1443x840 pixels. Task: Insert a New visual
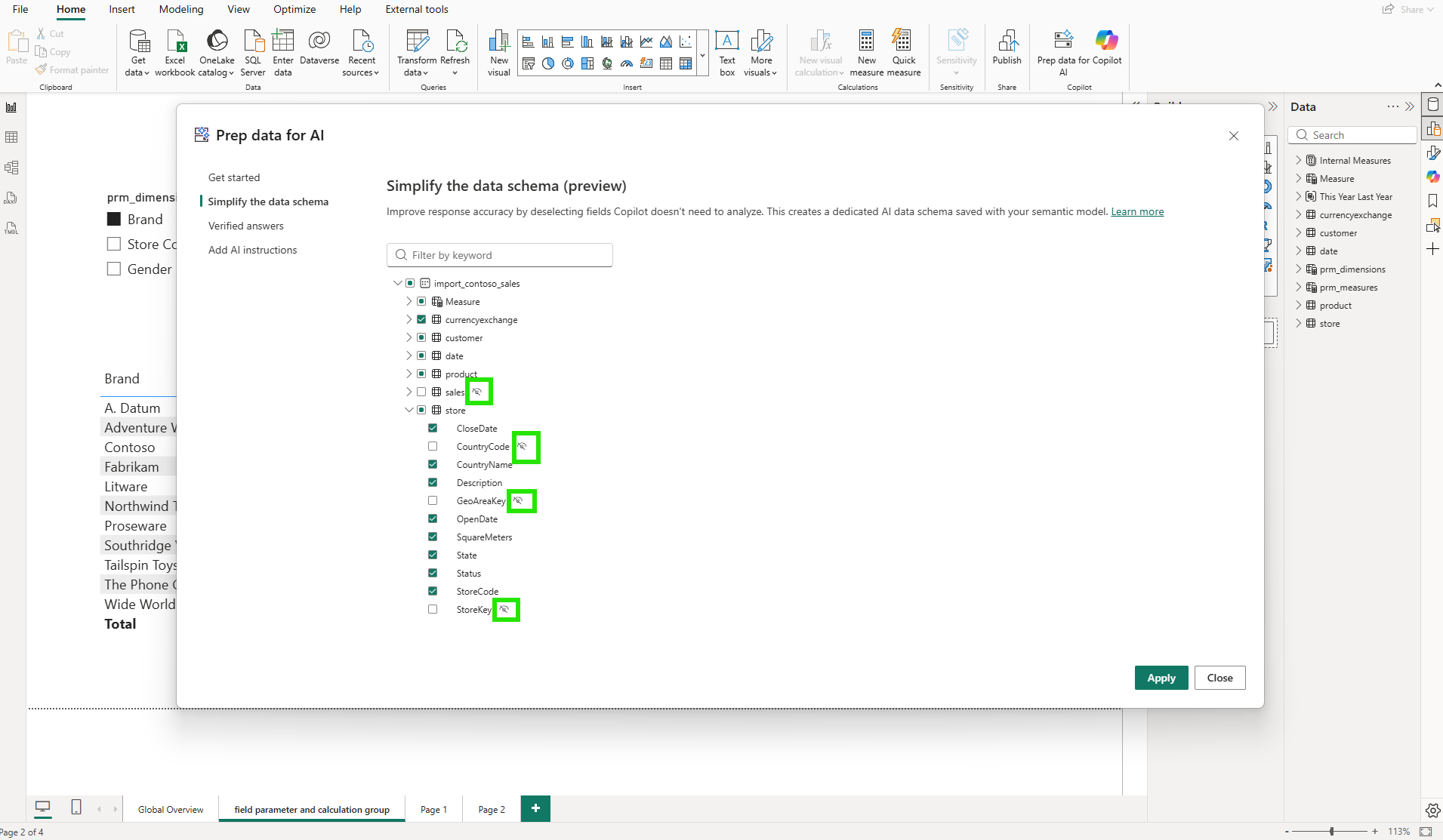(x=499, y=53)
